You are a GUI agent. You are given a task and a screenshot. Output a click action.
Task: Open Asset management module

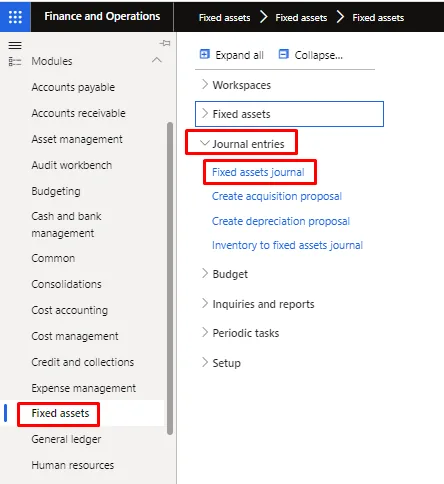click(x=77, y=139)
